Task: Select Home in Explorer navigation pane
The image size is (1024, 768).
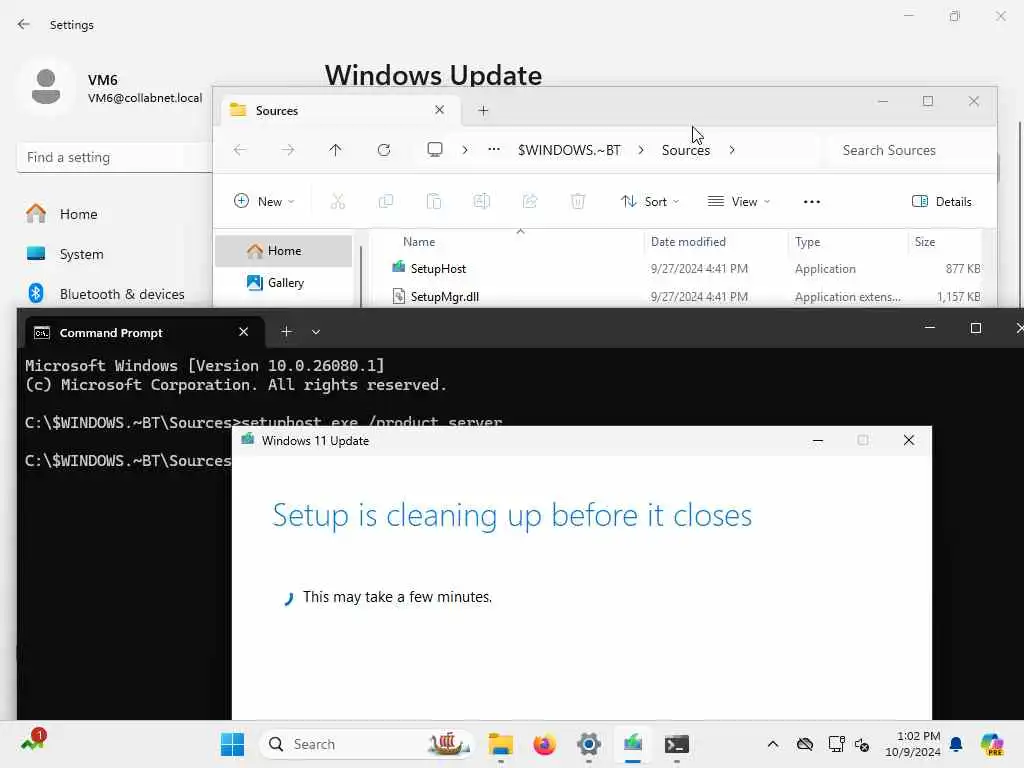Action: (x=283, y=251)
